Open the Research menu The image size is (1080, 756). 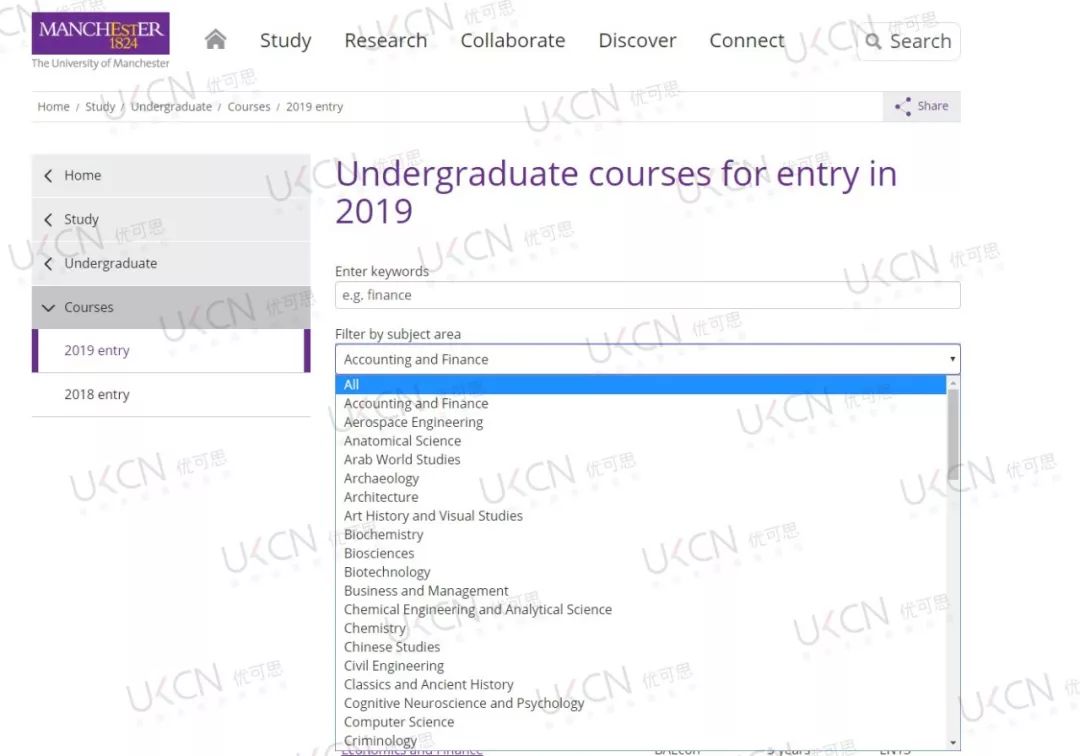point(386,41)
